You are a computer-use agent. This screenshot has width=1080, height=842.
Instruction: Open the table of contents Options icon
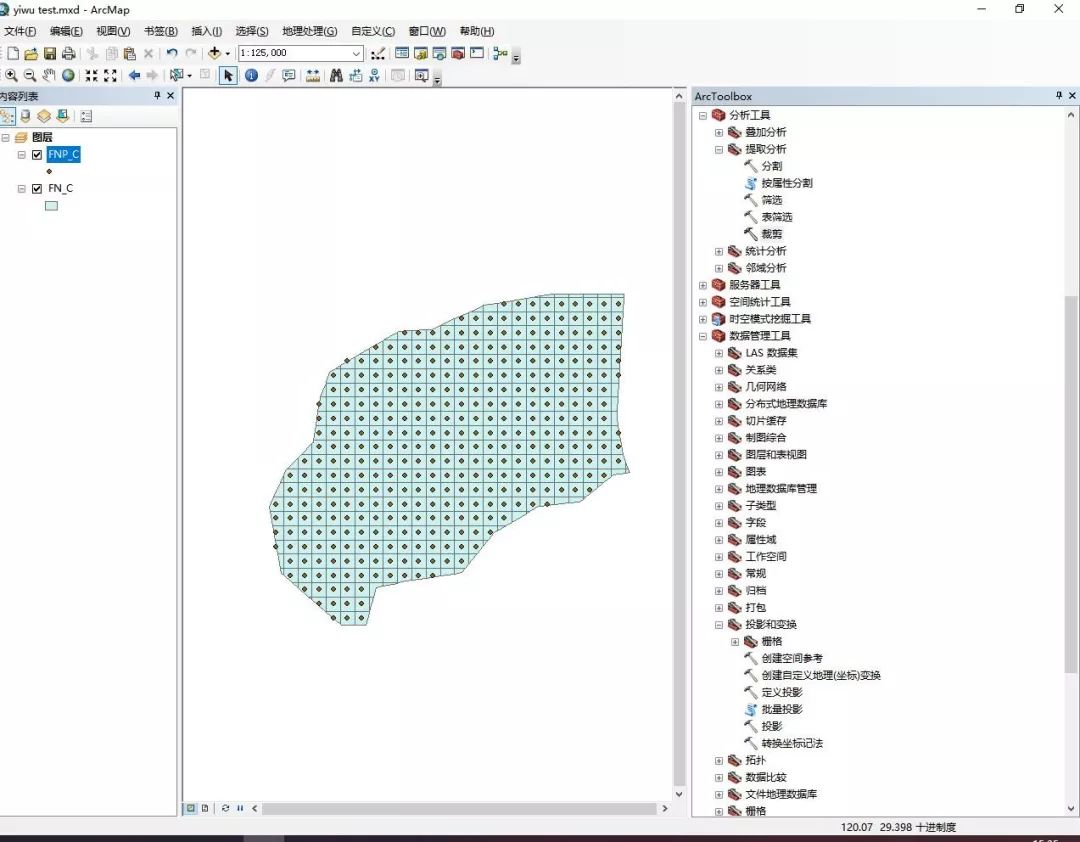pos(86,116)
